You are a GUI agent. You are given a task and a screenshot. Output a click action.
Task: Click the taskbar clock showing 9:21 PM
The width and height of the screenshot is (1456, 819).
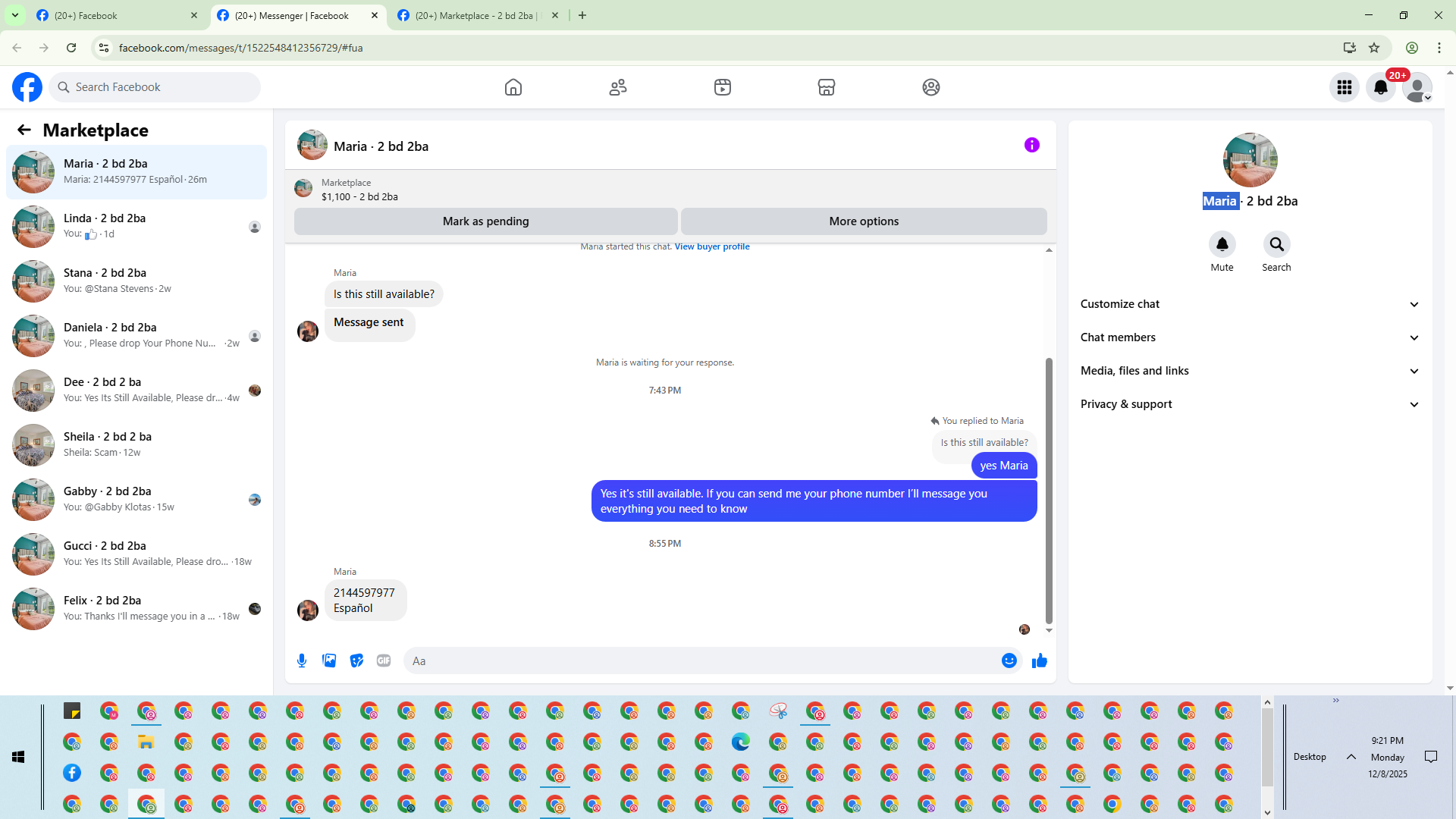1388,741
